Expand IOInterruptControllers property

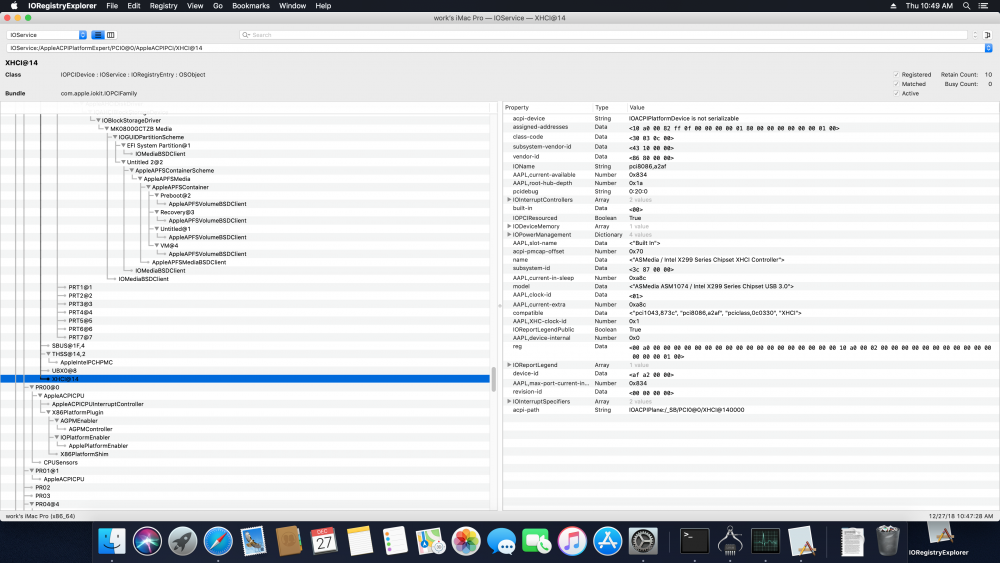(x=509, y=200)
